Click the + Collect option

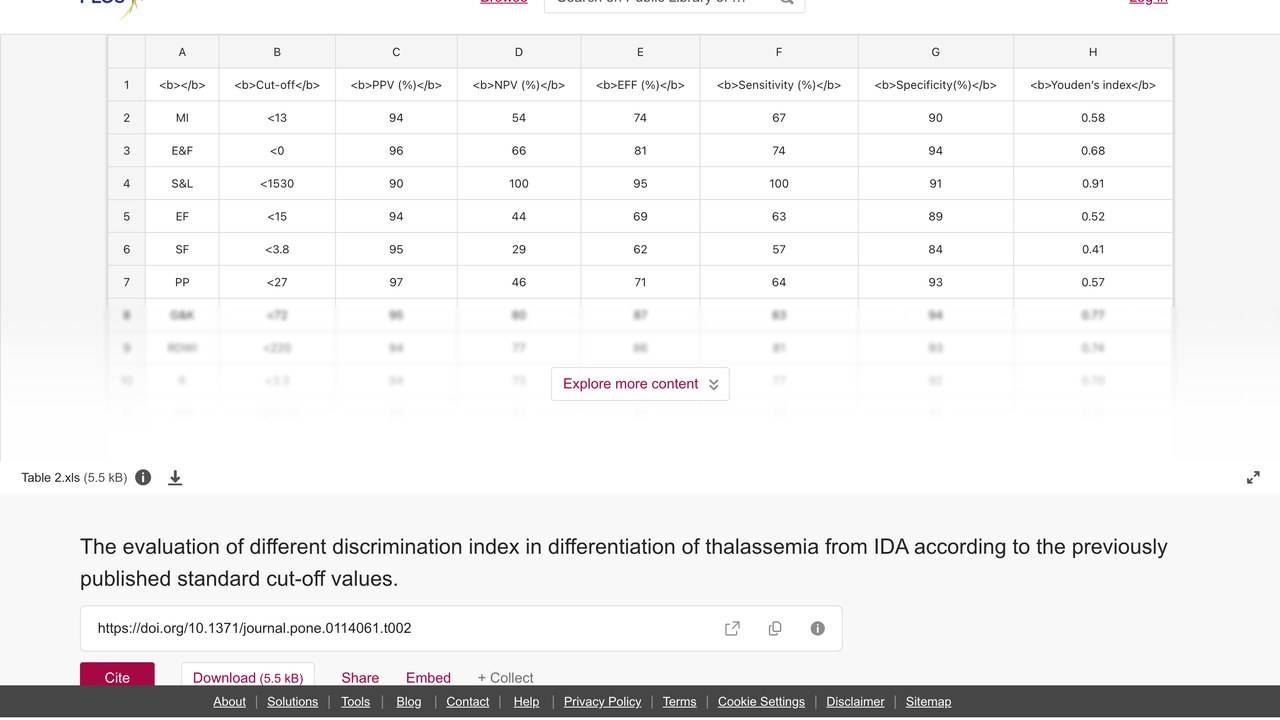click(505, 677)
